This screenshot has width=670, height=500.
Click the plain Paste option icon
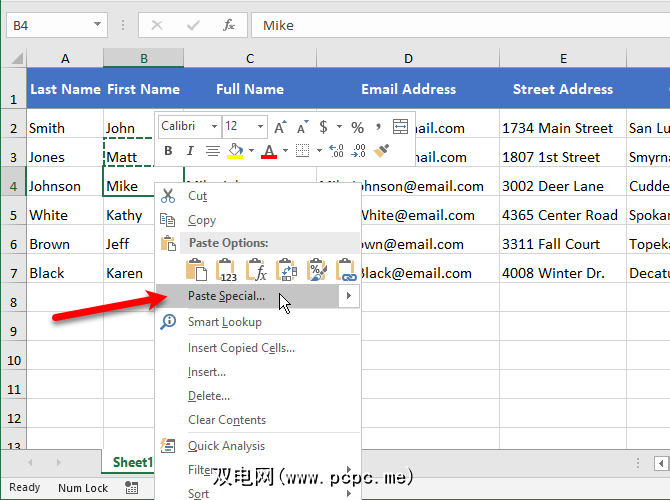196,270
